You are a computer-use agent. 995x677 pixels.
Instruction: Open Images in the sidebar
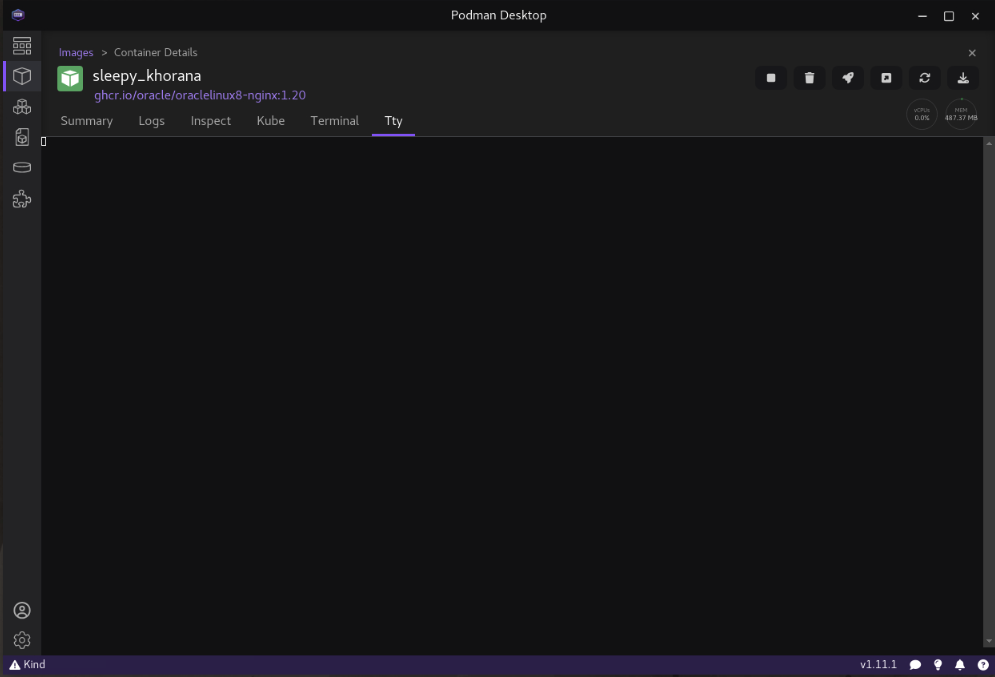tap(22, 137)
